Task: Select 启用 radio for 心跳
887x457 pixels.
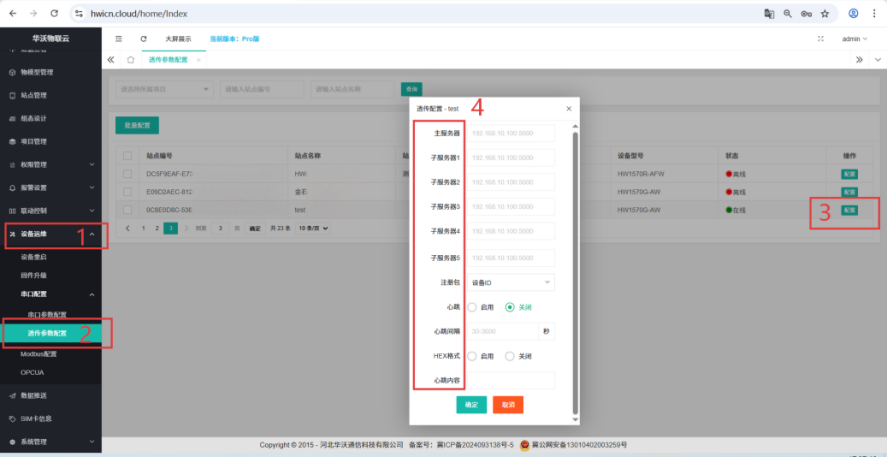Action: [474, 307]
